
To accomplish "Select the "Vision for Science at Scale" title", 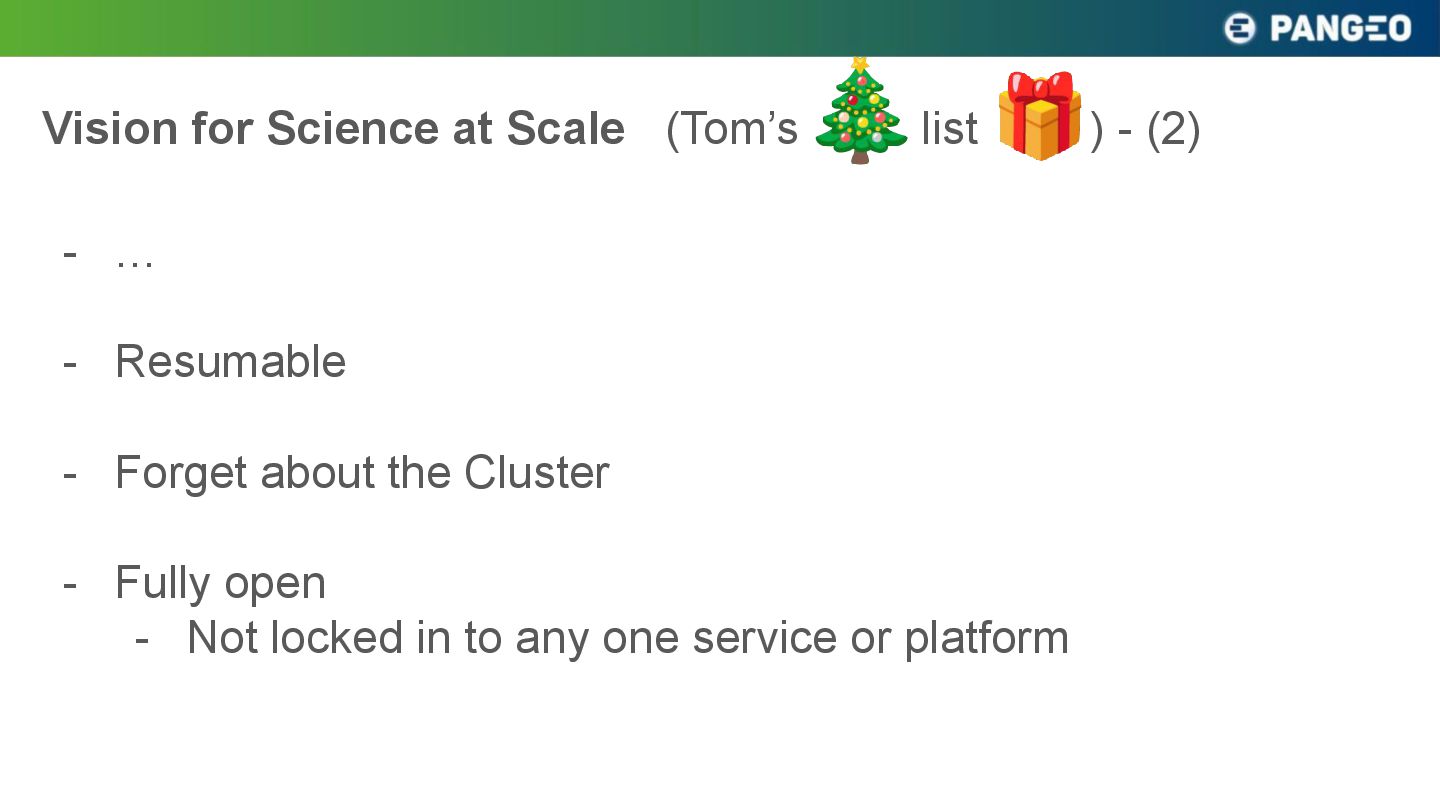I will pyautogui.click(x=334, y=129).
